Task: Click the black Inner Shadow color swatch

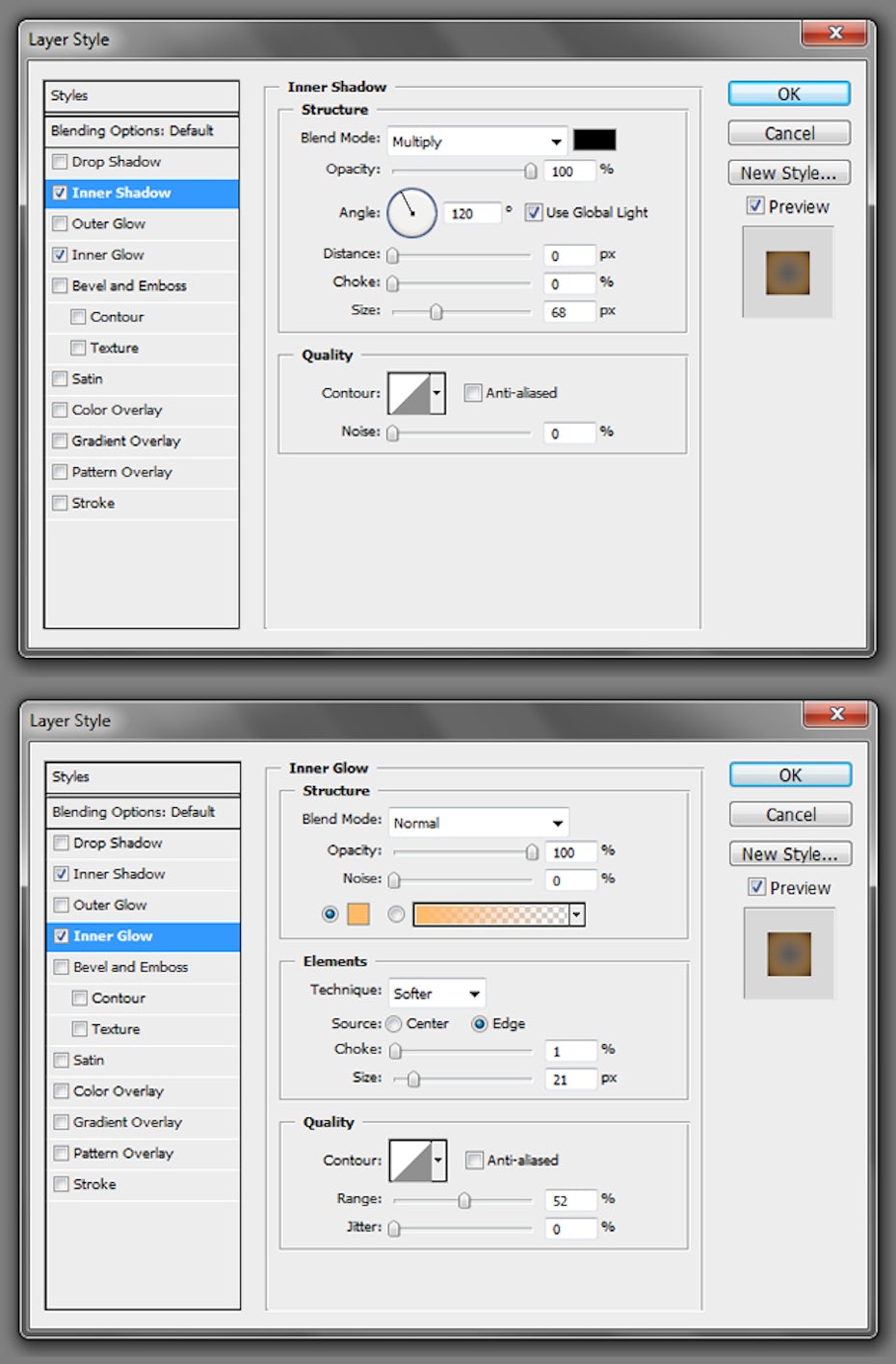Action: pyautogui.click(x=594, y=141)
